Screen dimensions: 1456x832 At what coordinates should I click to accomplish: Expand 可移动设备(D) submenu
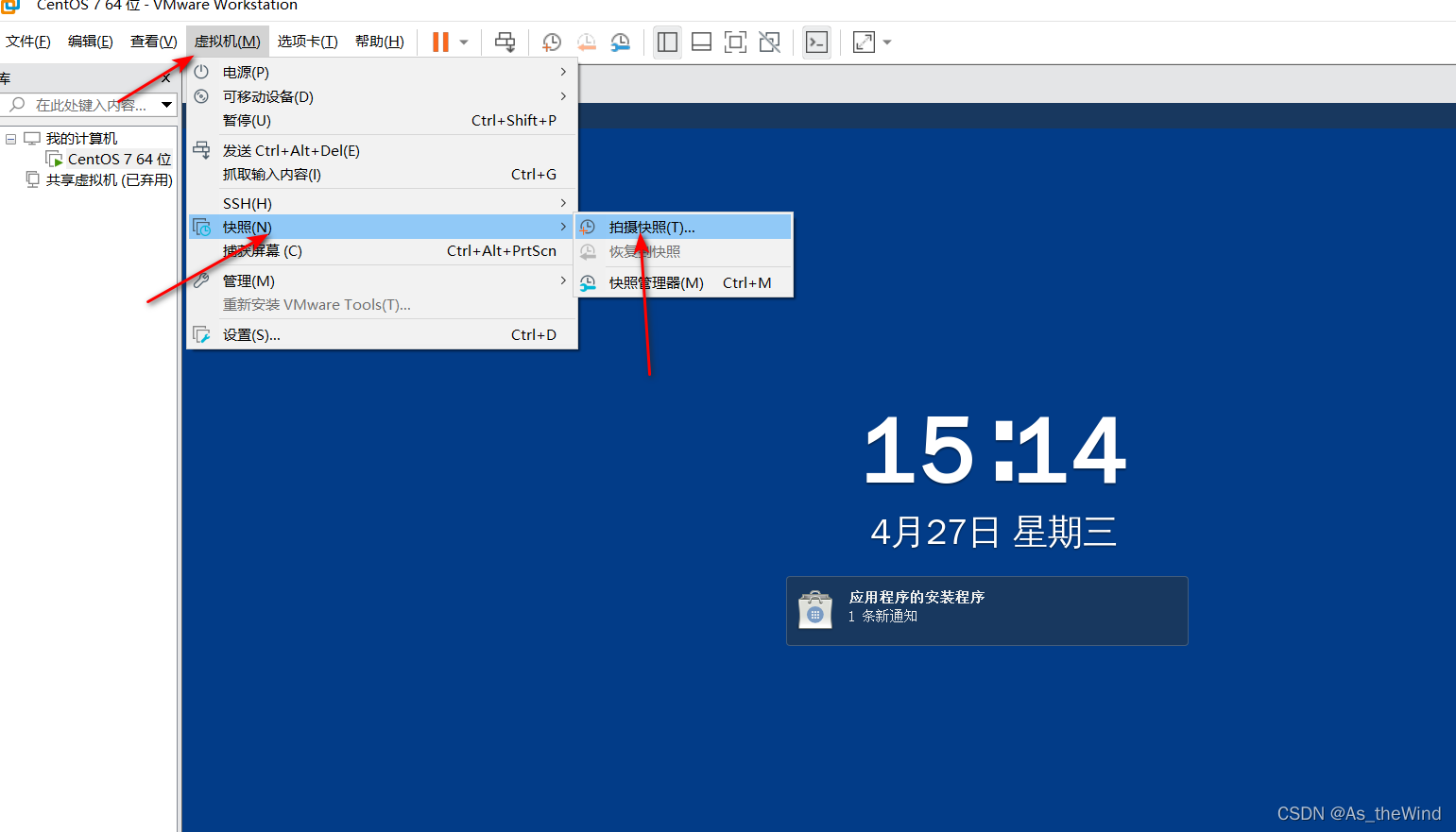click(x=383, y=96)
